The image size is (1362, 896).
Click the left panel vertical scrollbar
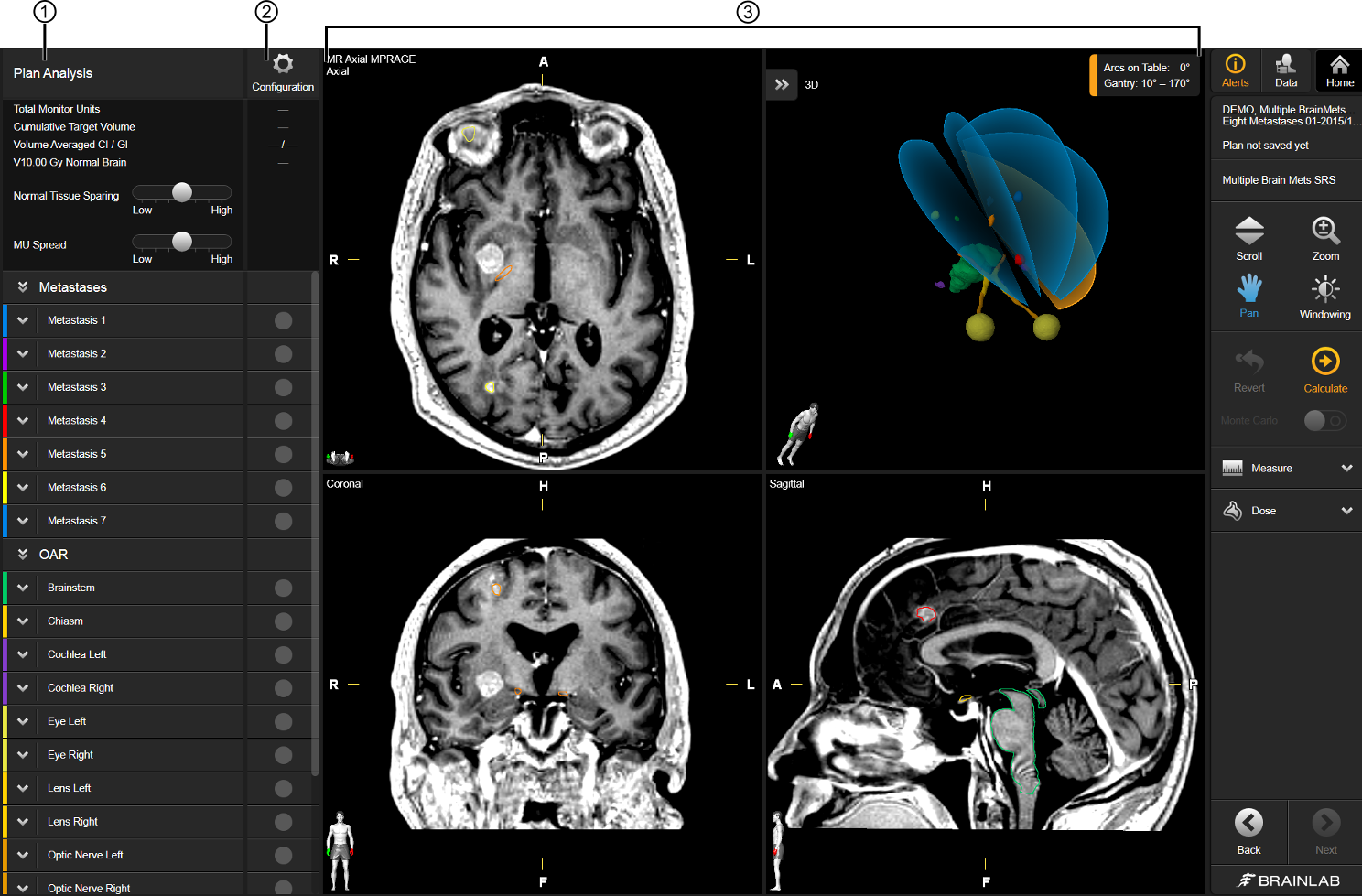point(315,524)
